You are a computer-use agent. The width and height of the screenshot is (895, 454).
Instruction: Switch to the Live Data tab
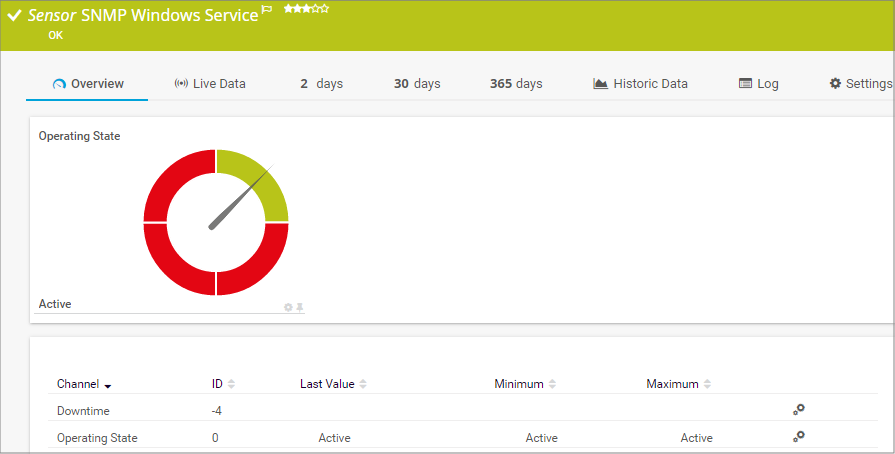coord(210,84)
